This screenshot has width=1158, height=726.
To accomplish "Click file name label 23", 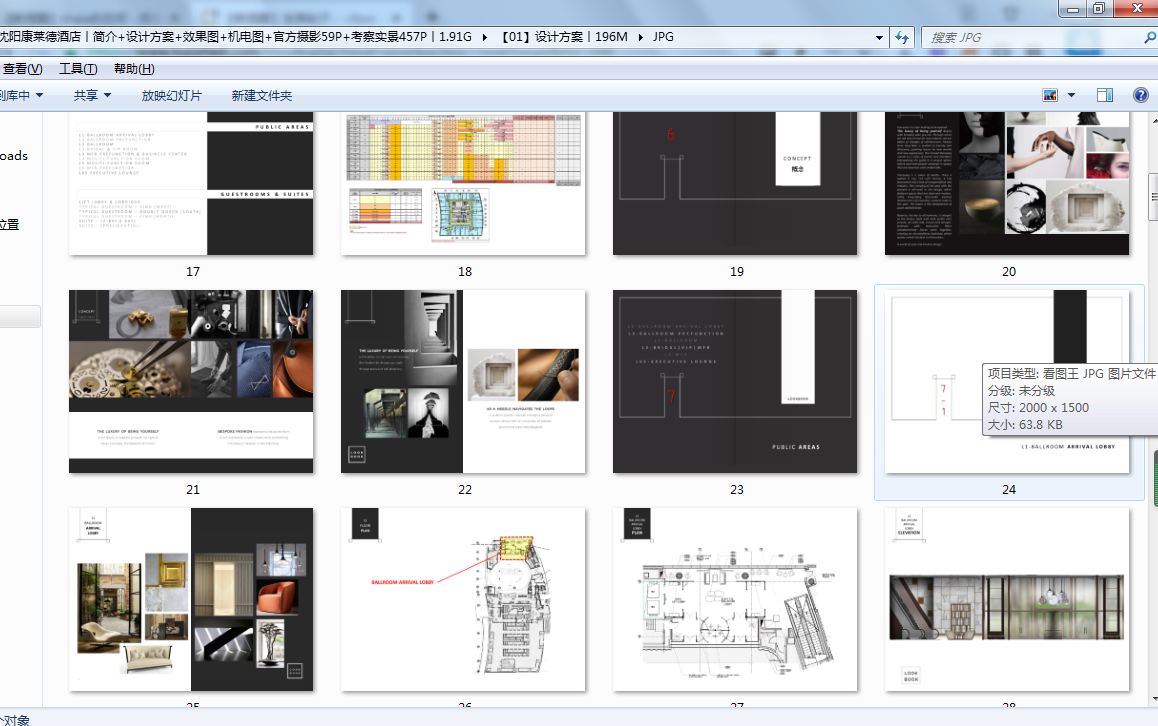I will click(x=737, y=490).
